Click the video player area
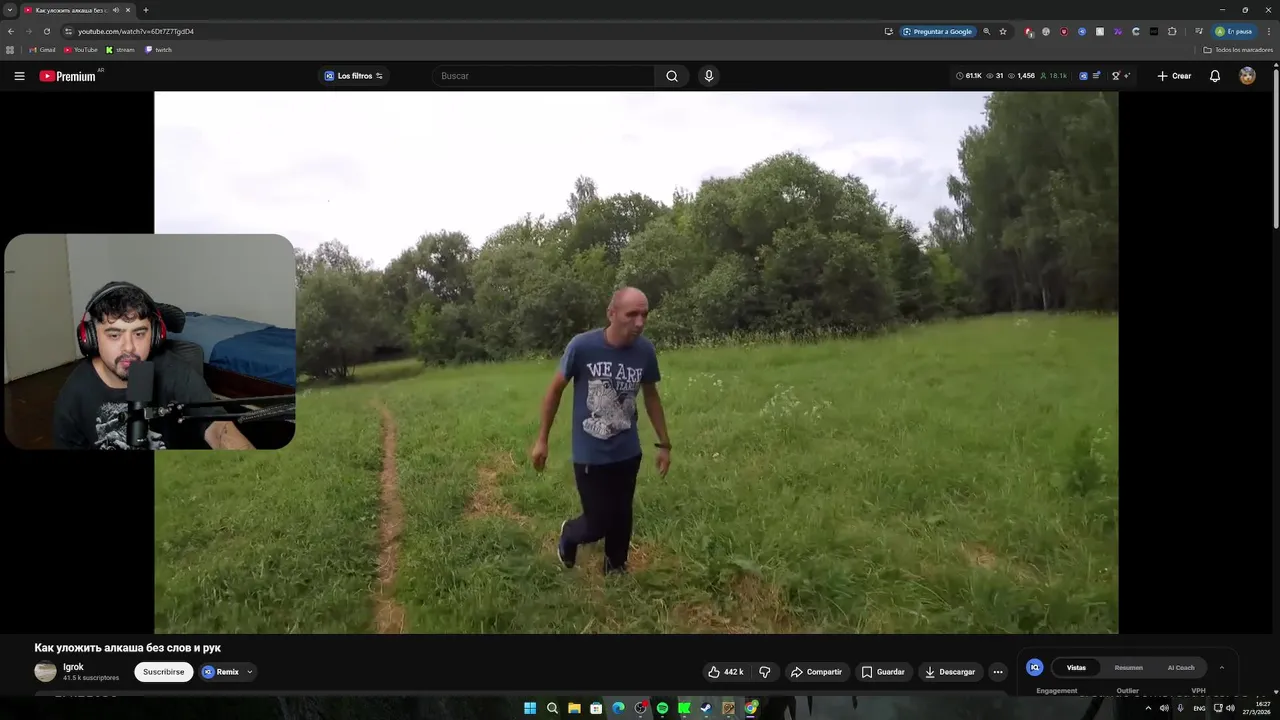1280x720 pixels. pos(636,362)
